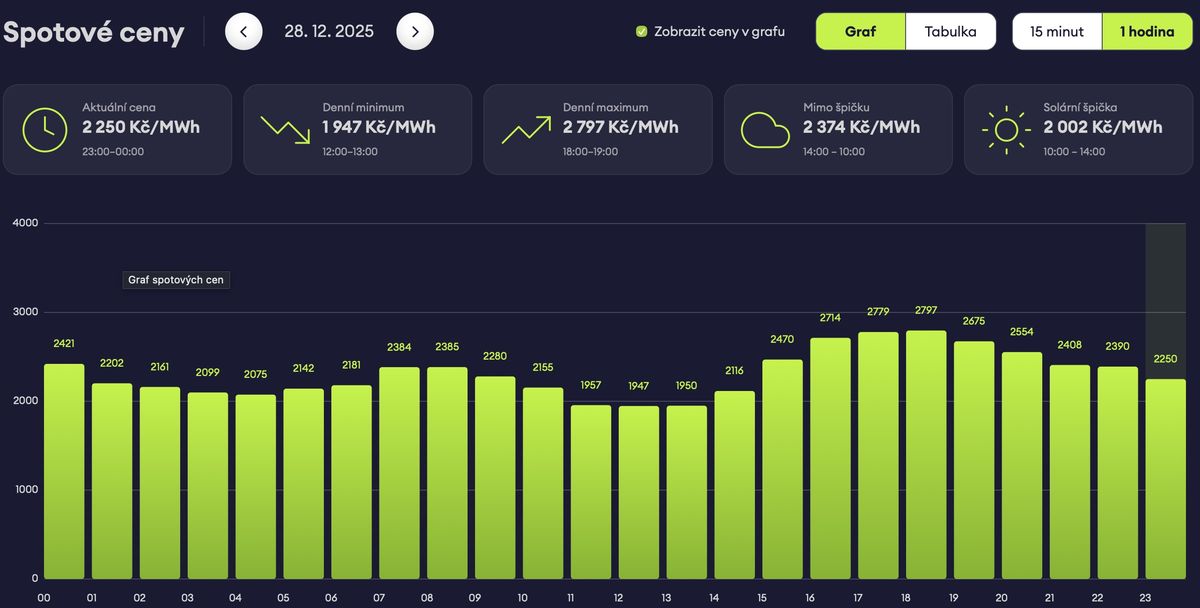This screenshot has width=1200, height=608.
Task: Toggle the Zobrazit ceny v grafu checkbox
Action: click(x=642, y=32)
